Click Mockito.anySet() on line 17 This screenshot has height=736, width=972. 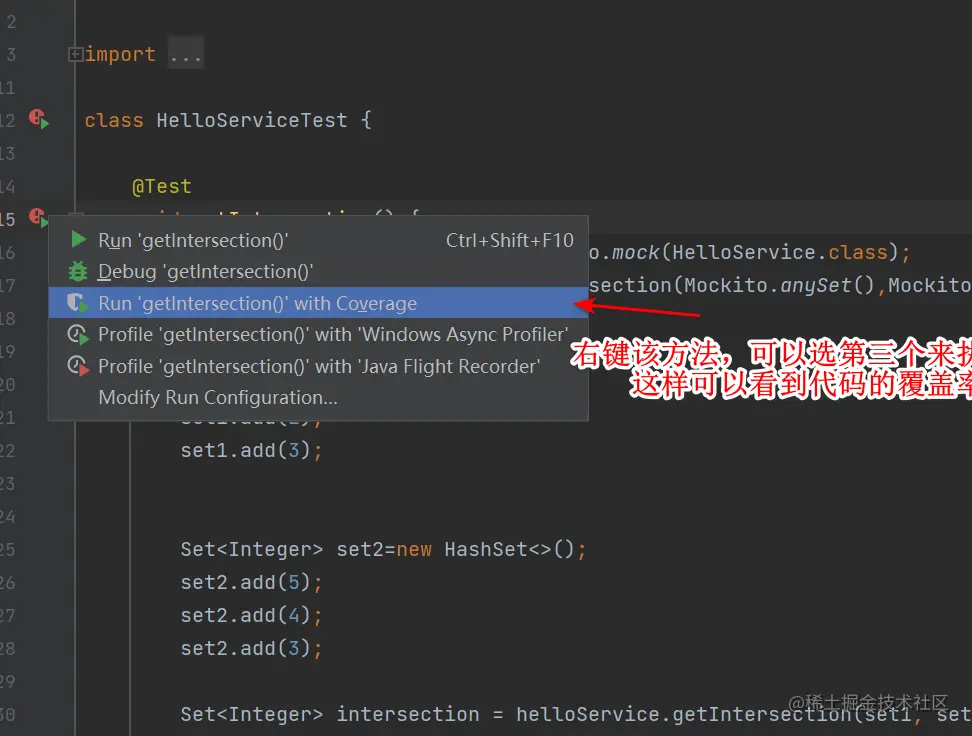click(779, 285)
